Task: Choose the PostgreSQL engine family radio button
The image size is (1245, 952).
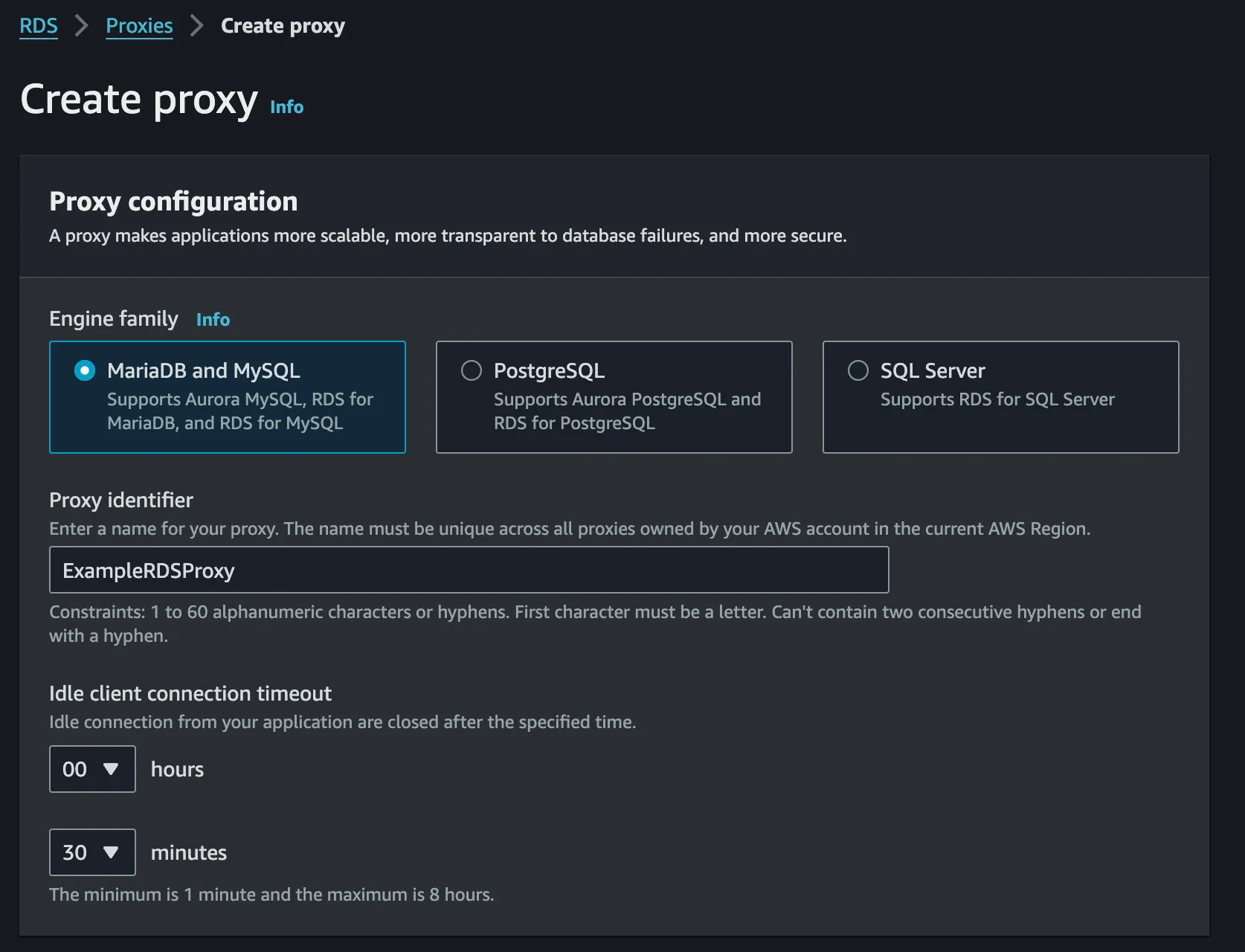Action: 472,370
